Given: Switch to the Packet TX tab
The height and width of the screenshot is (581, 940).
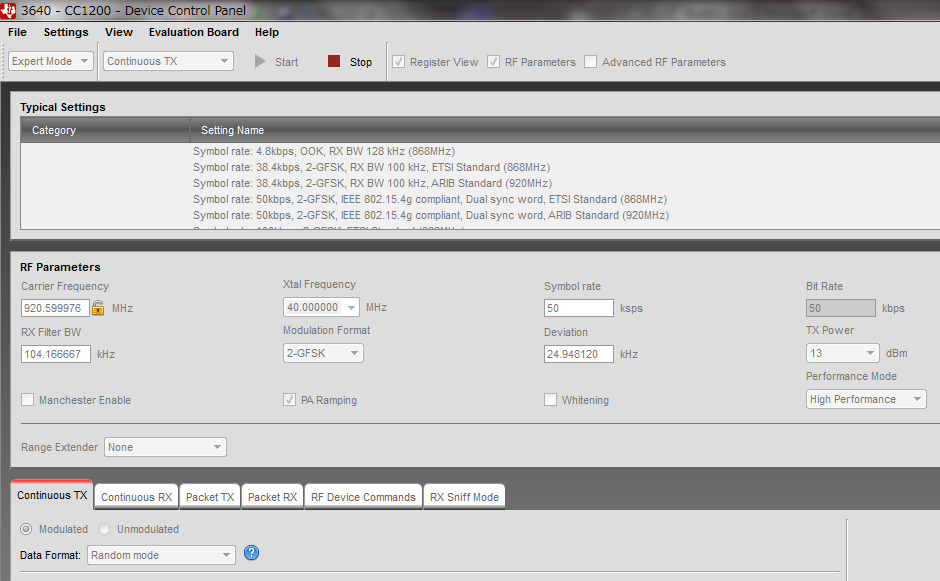Looking at the screenshot, I should (x=210, y=497).
